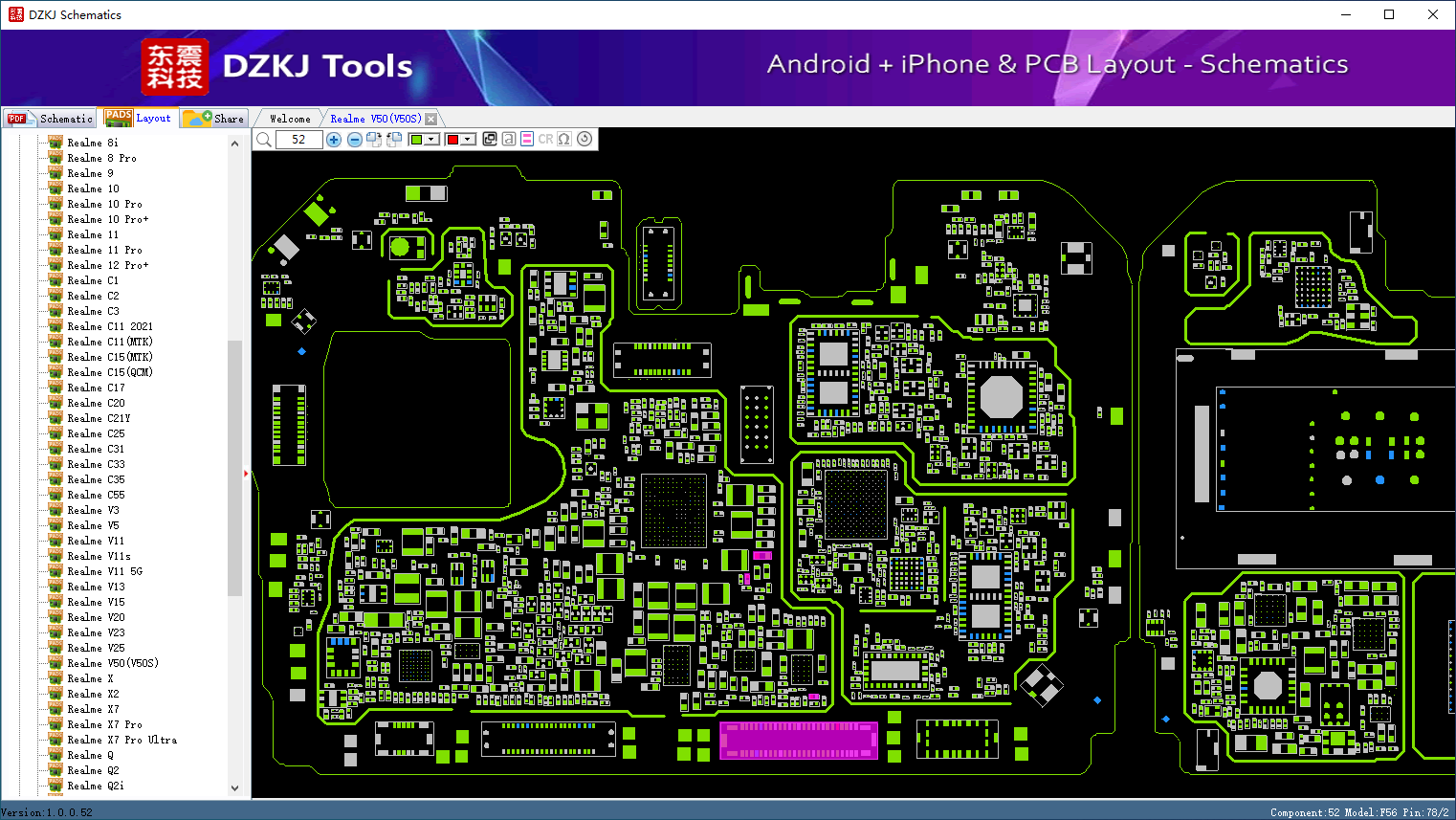Image resolution: width=1456 pixels, height=820 pixels.
Task: Click the board icon beside Realme 9
Action: pyautogui.click(x=55, y=173)
